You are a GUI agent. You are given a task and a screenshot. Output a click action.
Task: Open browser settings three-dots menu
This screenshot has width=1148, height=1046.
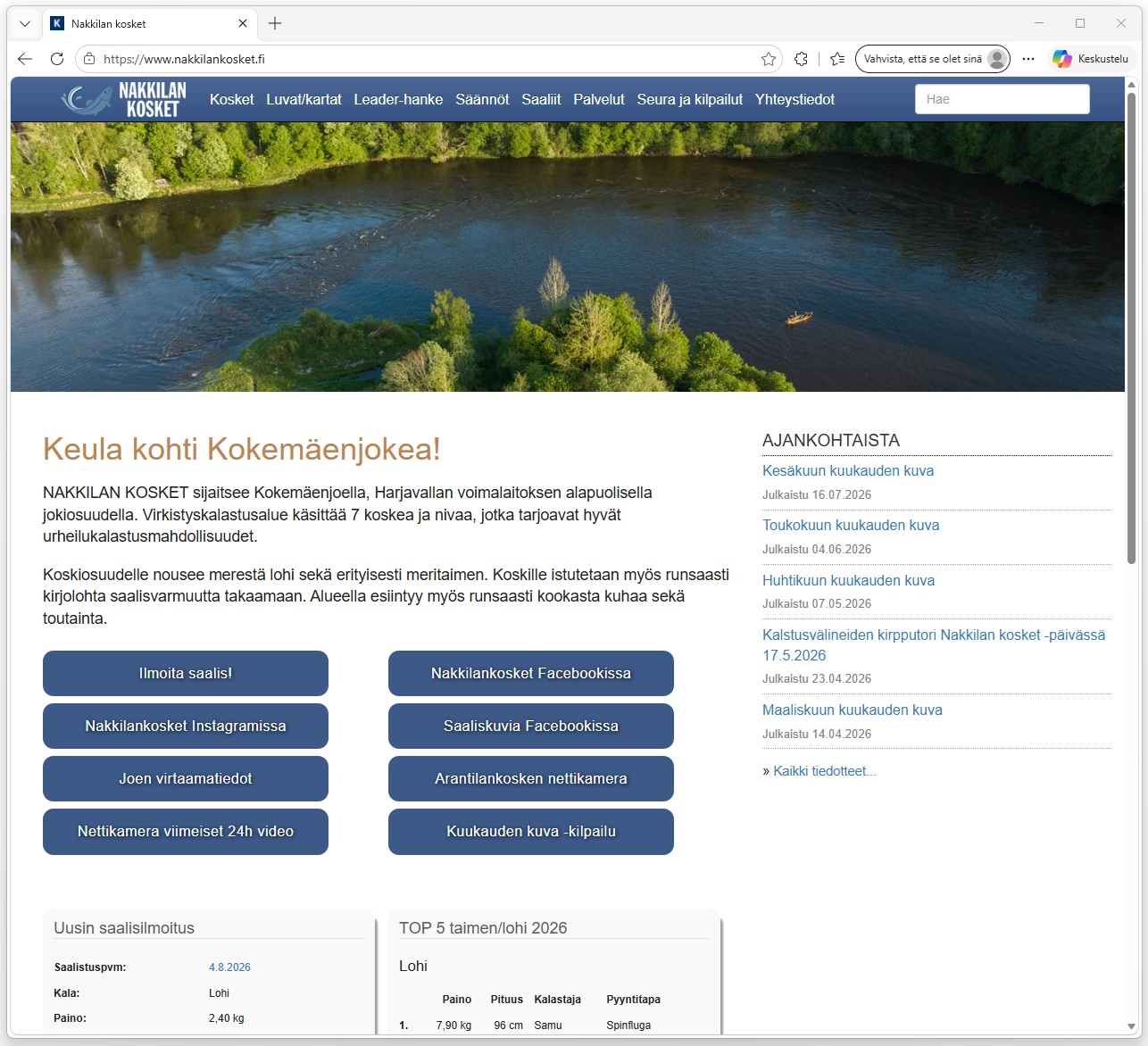(x=1028, y=59)
